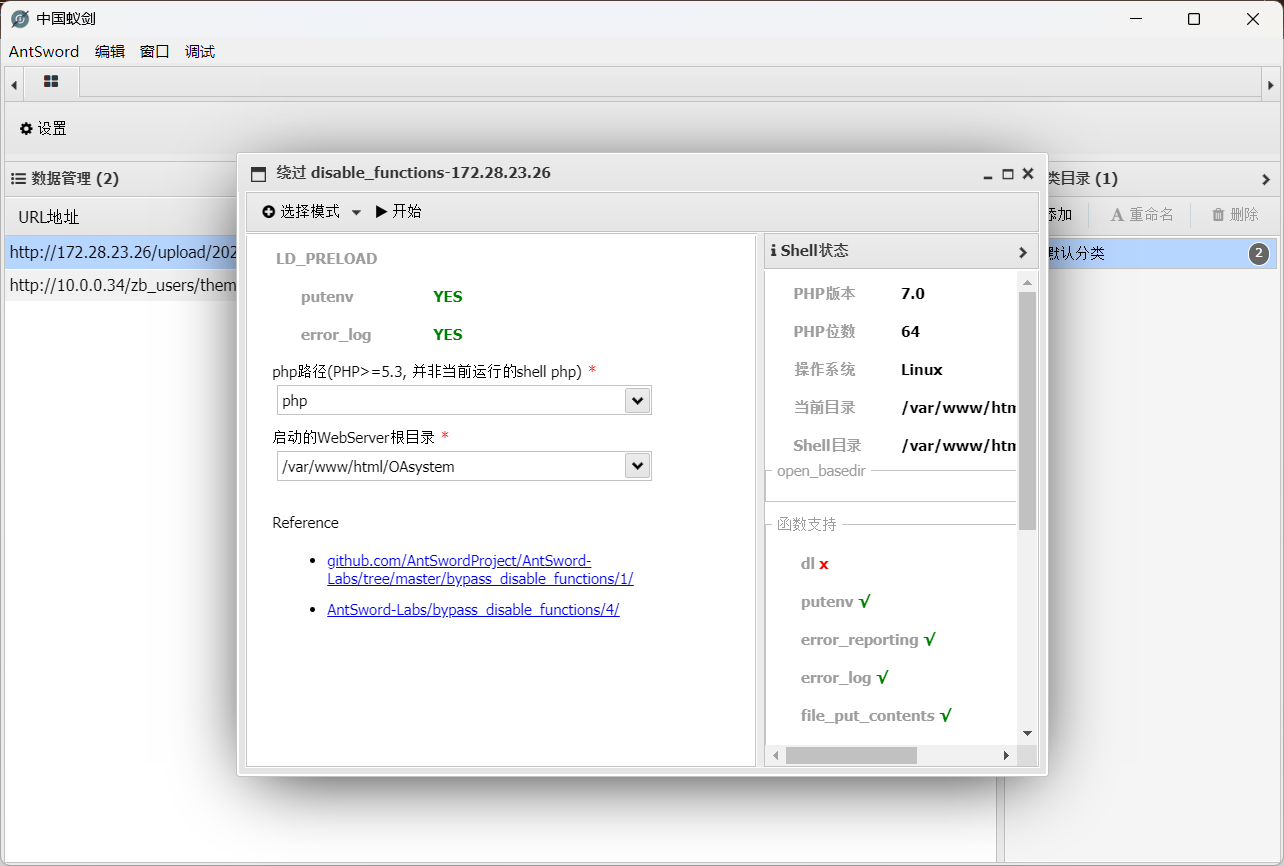Collapse the Shell状态 panel chevron
This screenshot has width=1284, height=866.
[x=1023, y=253]
